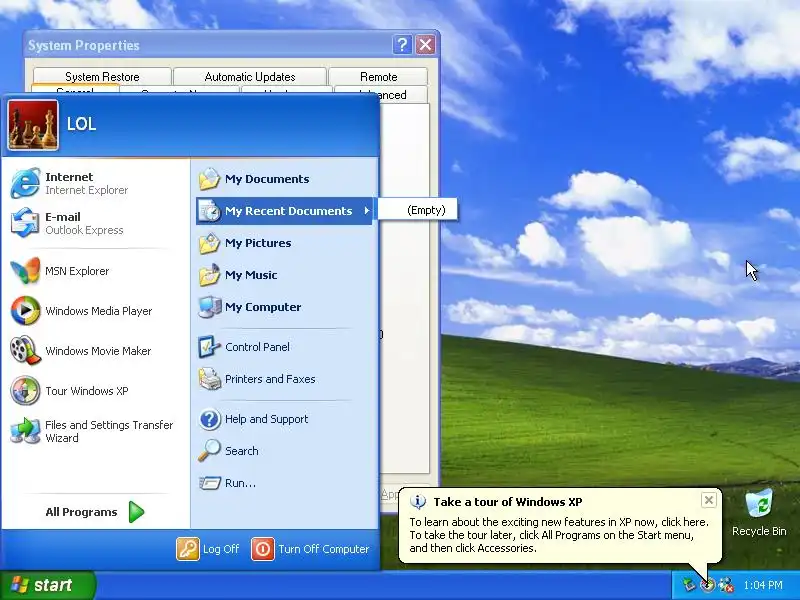Open the My Music folder icon
Screen dimensions: 800x600
209,275
